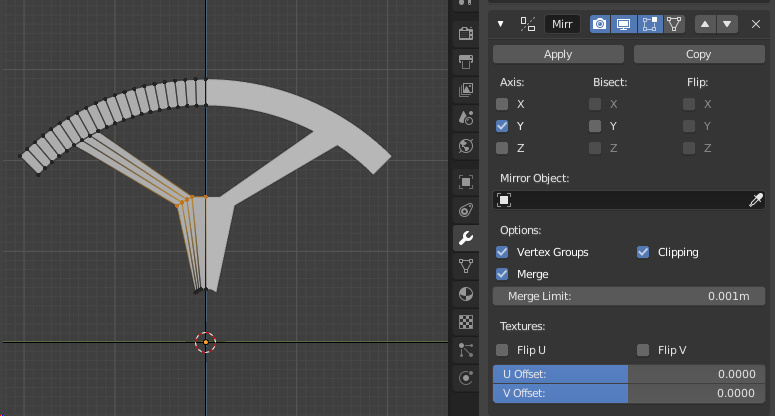The height and width of the screenshot is (416, 775).
Task: Move the modifier up in stack
Action: pos(705,24)
